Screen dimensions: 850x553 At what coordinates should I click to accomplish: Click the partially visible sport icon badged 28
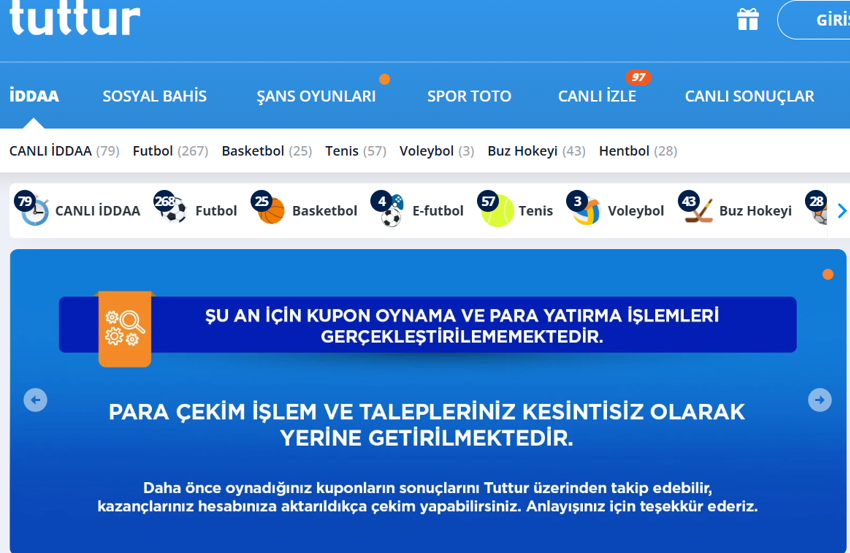point(816,208)
